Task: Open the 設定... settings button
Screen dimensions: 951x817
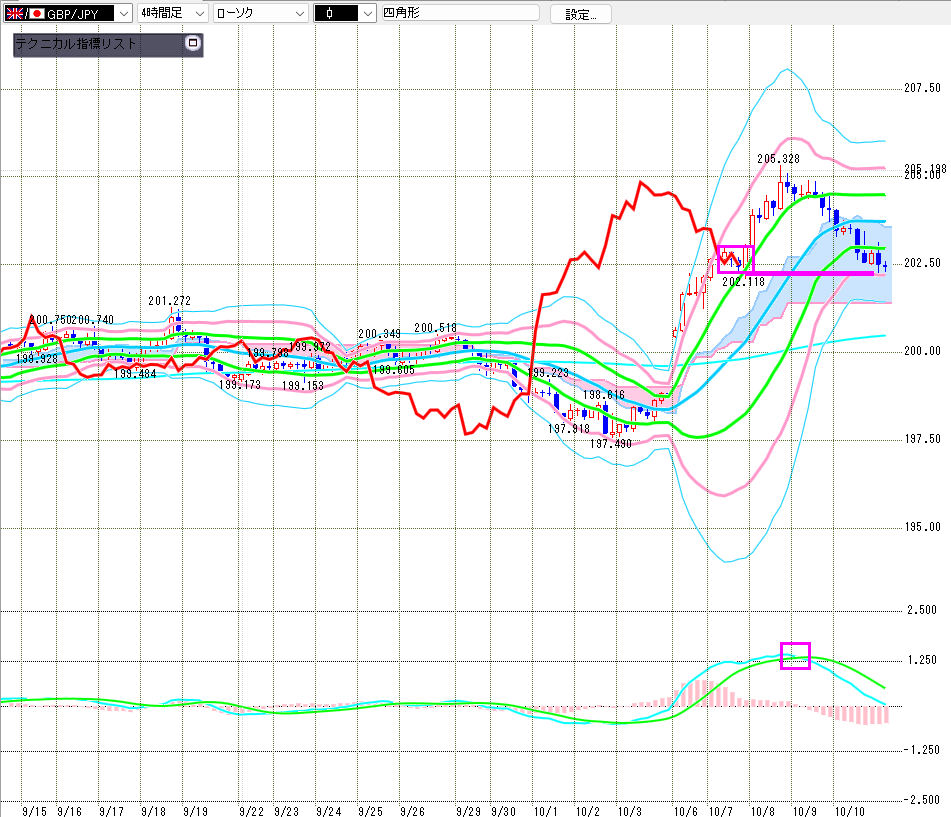Action: coord(581,14)
